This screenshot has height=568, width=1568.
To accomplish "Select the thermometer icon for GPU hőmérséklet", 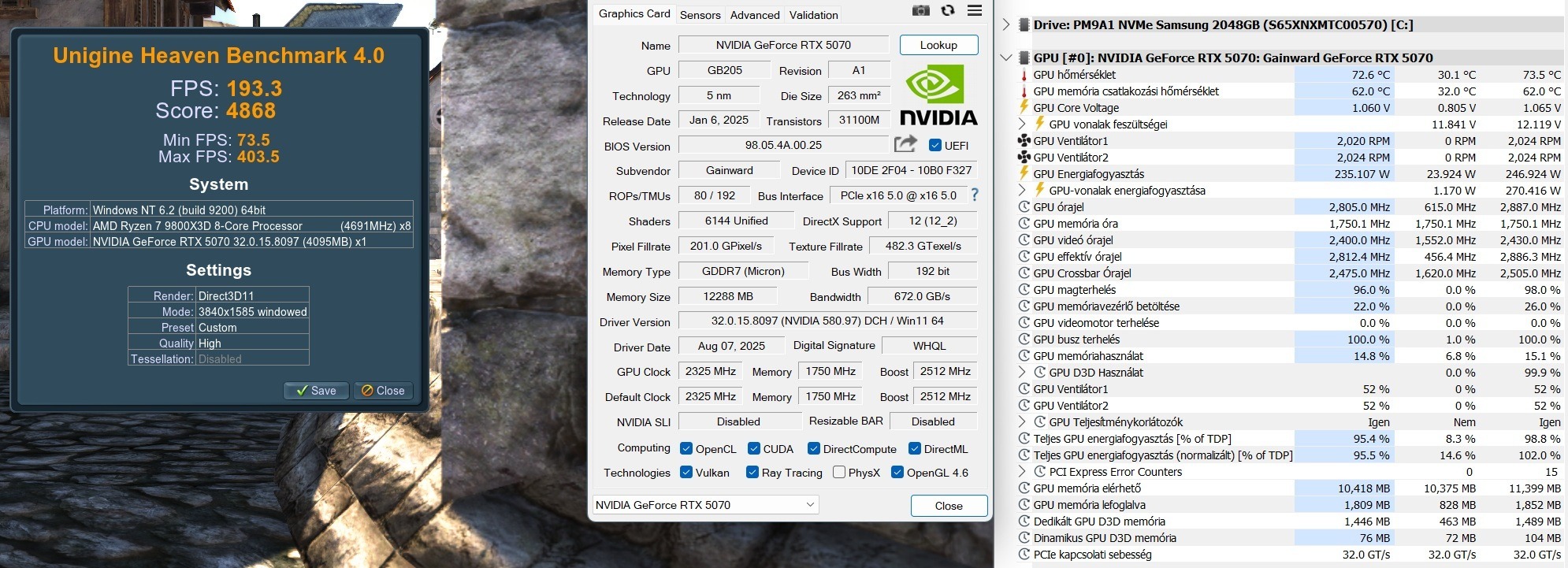I will point(1024,75).
